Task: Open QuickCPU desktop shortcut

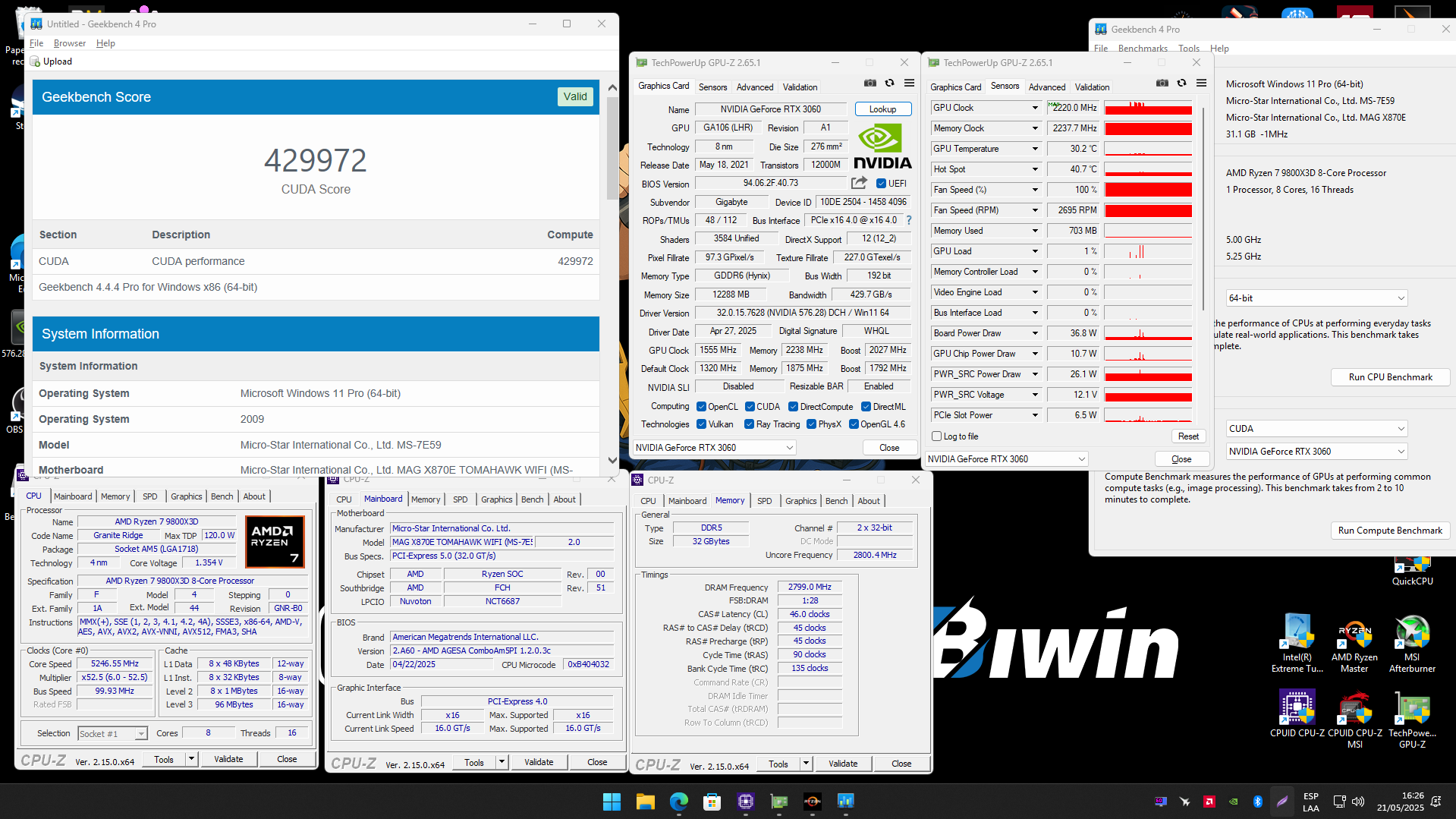Action: 1412,570
